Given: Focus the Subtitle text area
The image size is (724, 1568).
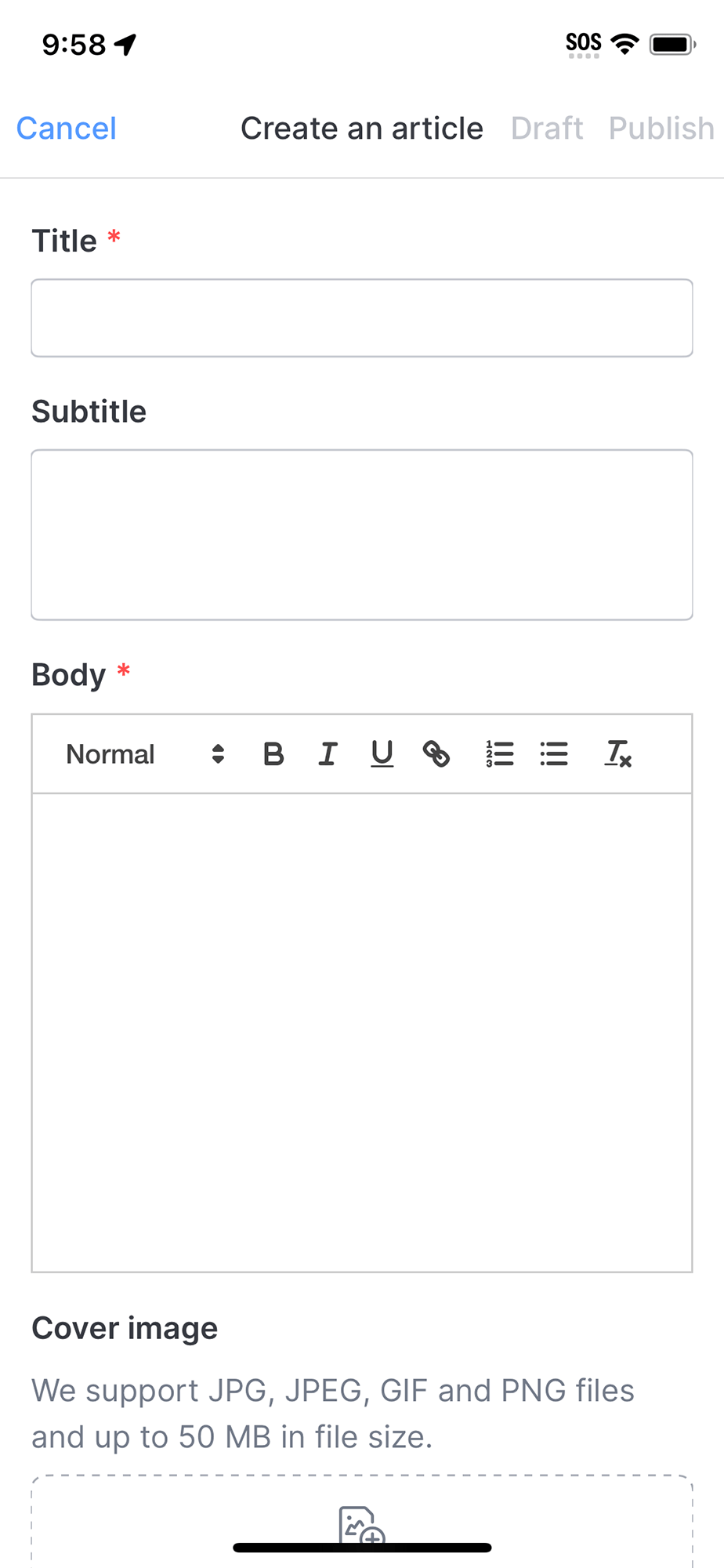Looking at the screenshot, I should pos(362,535).
